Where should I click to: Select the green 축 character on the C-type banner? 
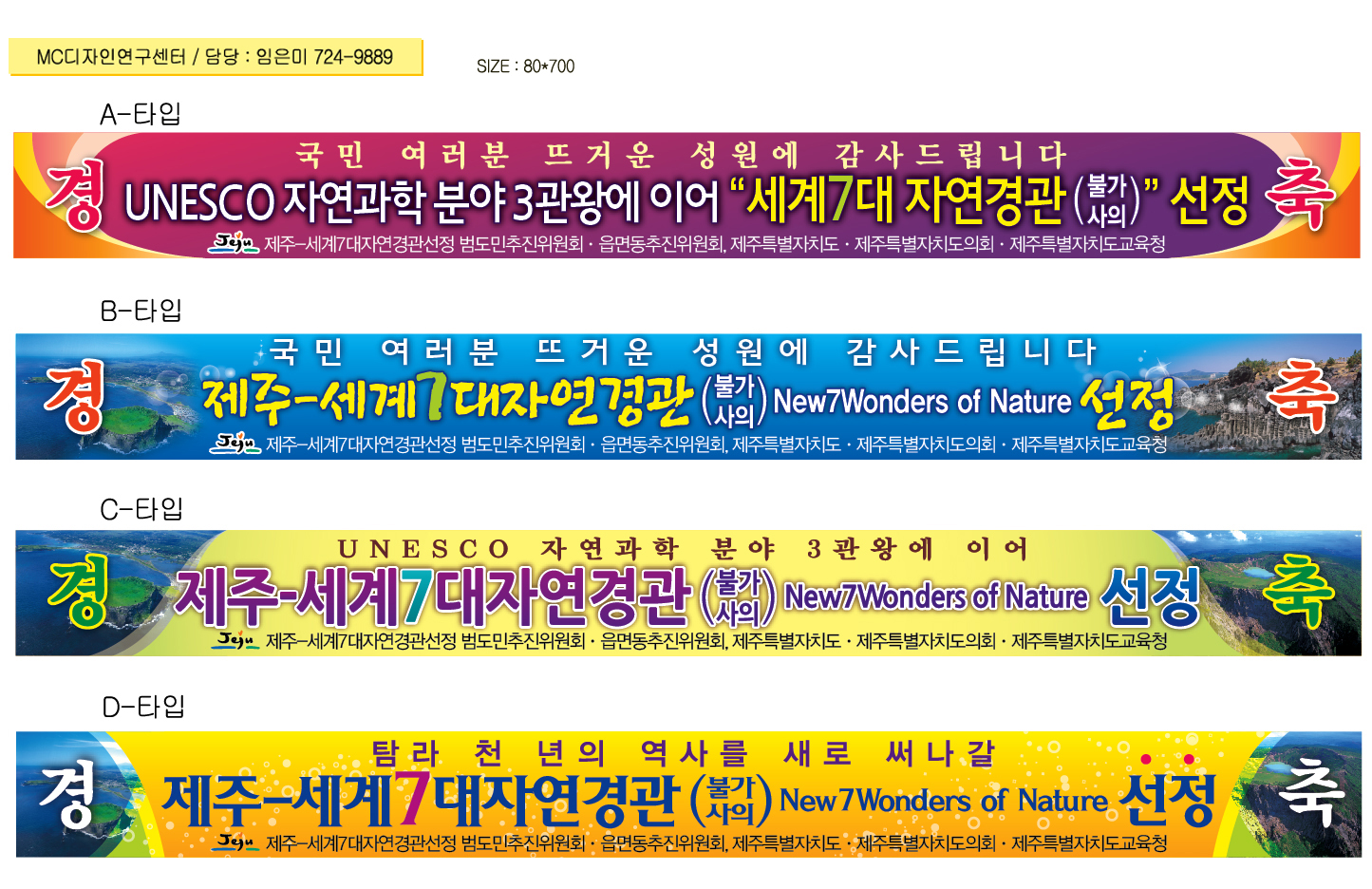1299,589
